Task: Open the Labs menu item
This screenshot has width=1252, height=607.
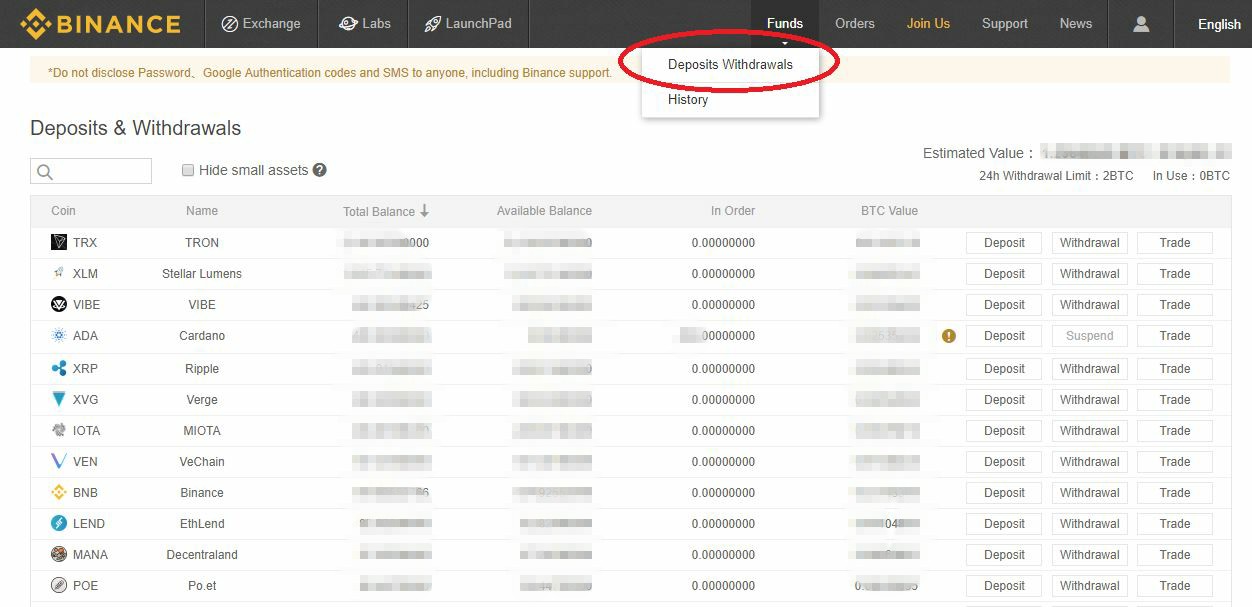Action: tap(365, 24)
